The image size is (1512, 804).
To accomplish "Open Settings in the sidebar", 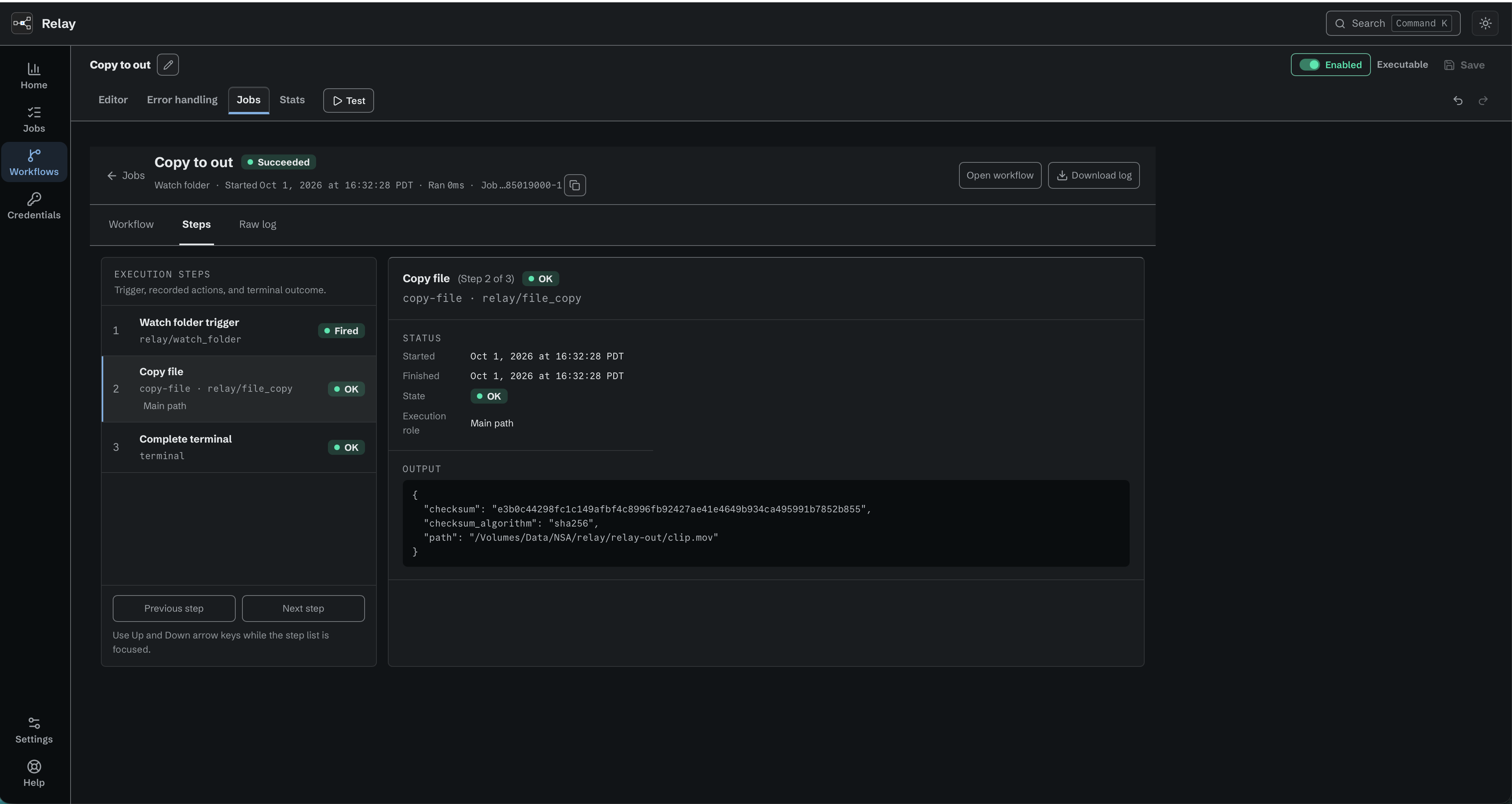I will click(34, 730).
